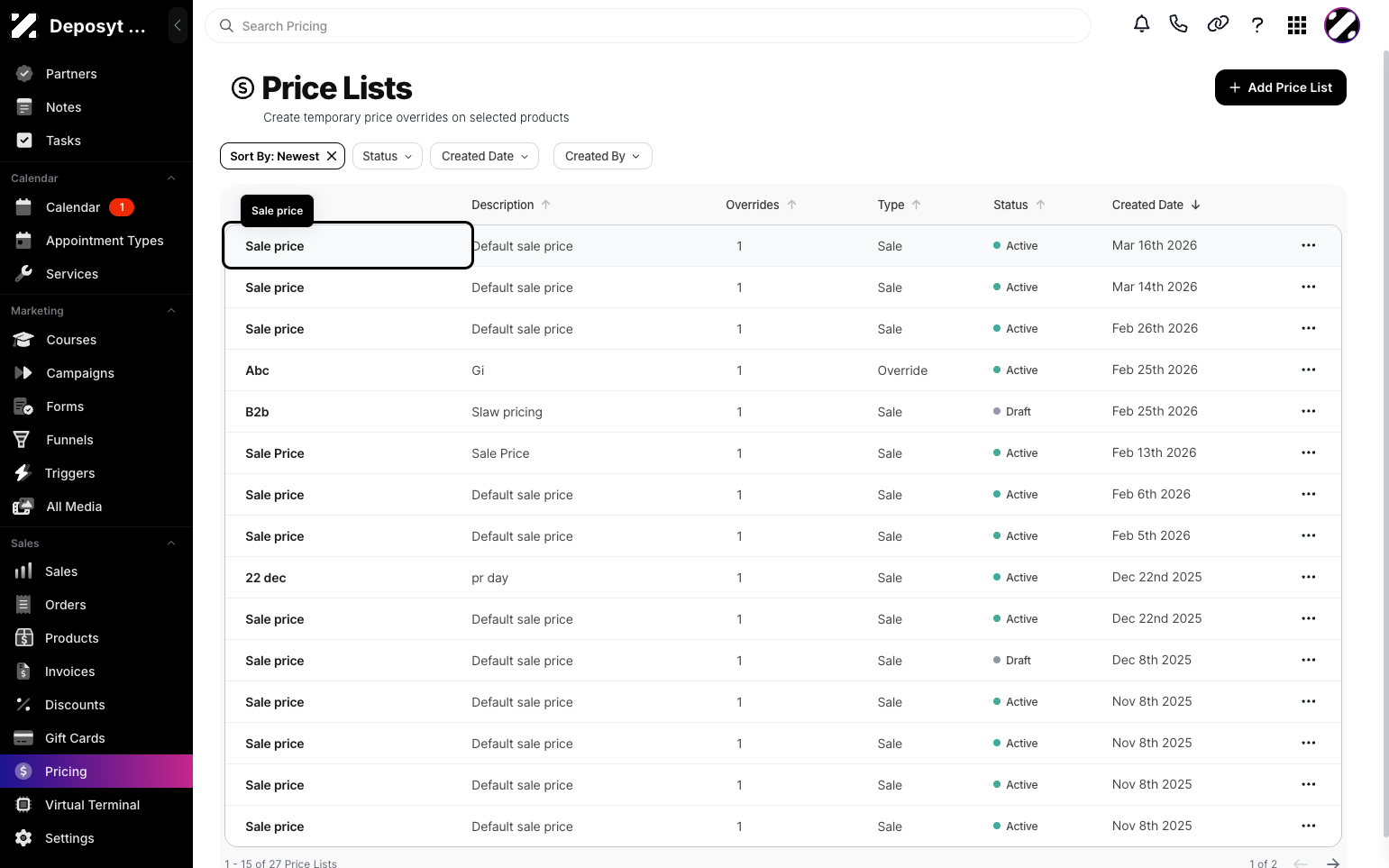
Task: Focus the Search Pricing field
Action: 648,26
